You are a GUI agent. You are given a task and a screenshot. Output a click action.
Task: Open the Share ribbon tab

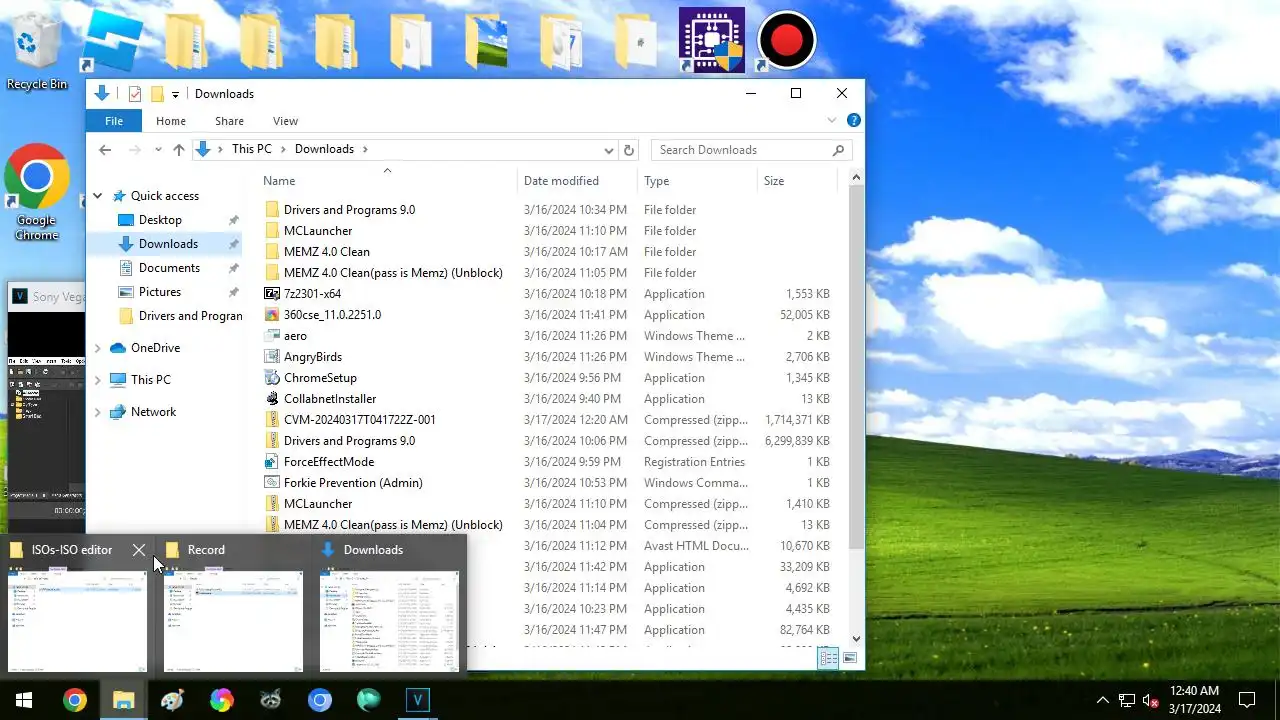[229, 121]
